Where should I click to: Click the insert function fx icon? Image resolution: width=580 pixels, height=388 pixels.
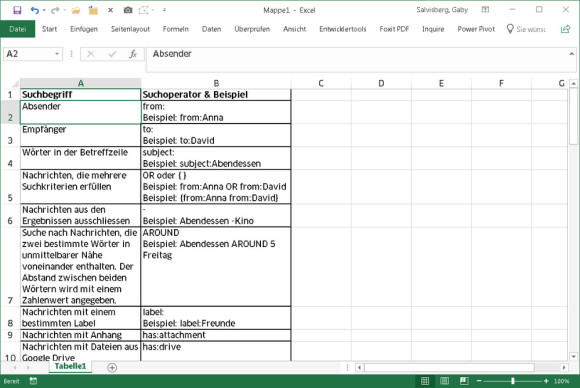point(133,54)
